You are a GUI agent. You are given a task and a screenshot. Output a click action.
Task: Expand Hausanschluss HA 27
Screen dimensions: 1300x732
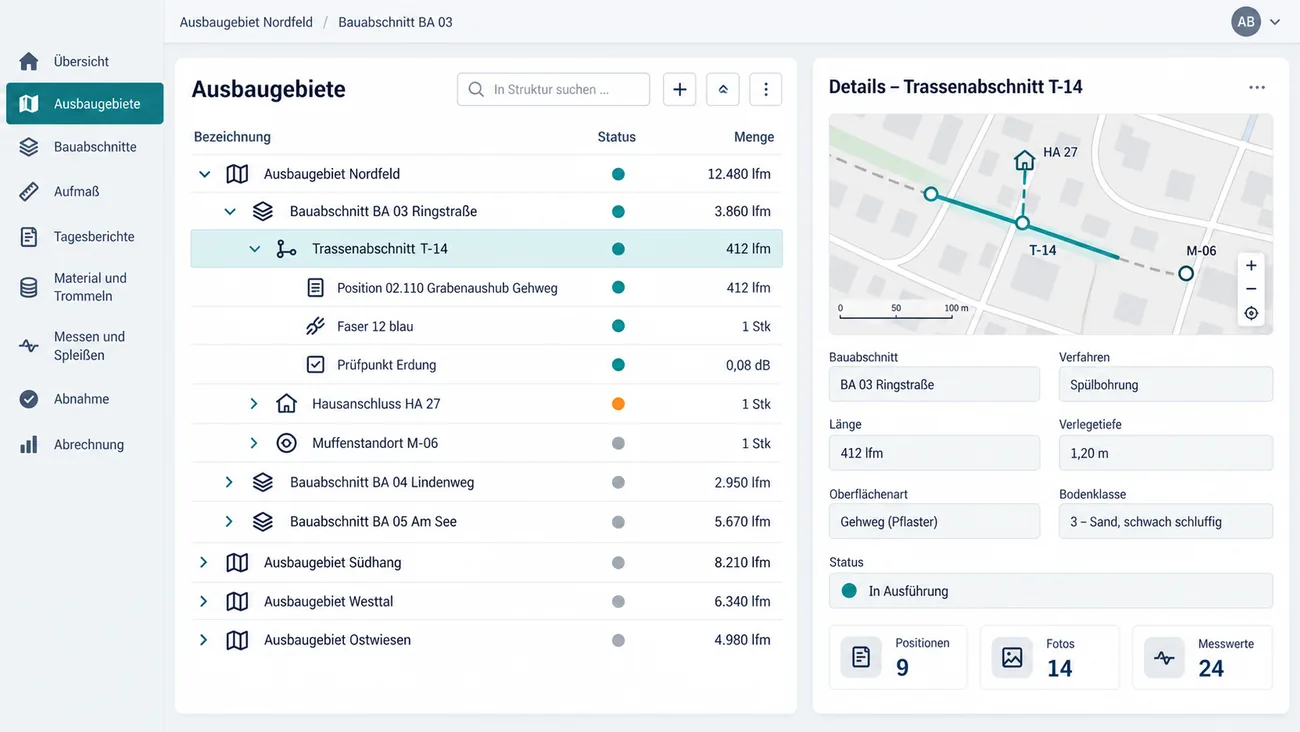pyautogui.click(x=254, y=404)
